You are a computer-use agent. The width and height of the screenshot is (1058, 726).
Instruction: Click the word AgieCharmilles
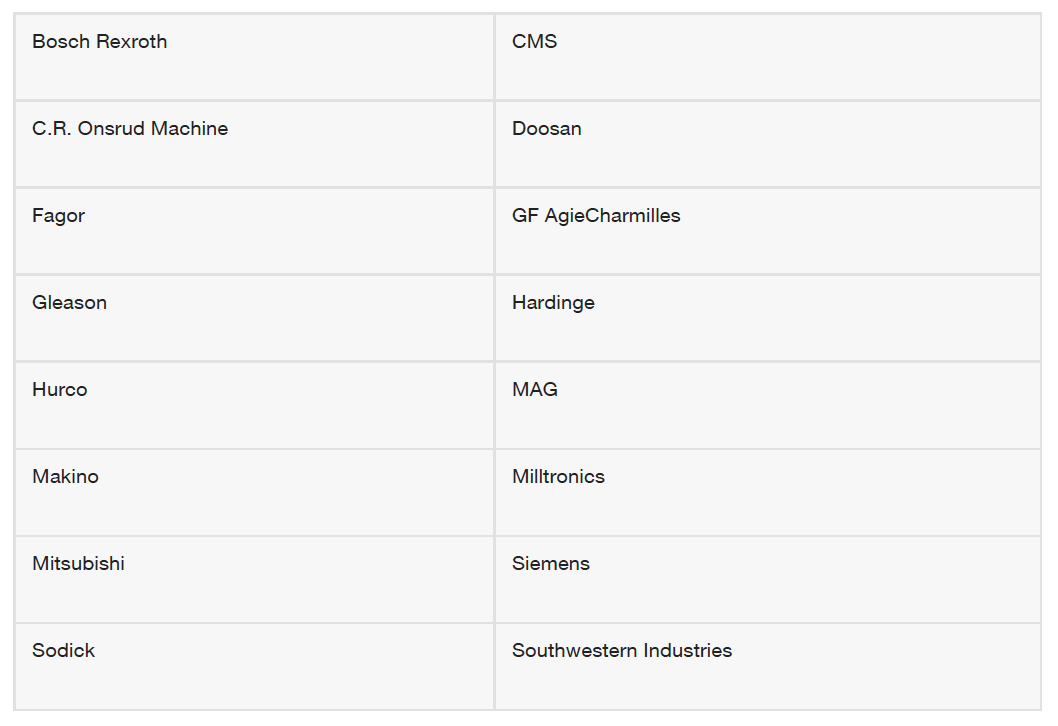[613, 216]
